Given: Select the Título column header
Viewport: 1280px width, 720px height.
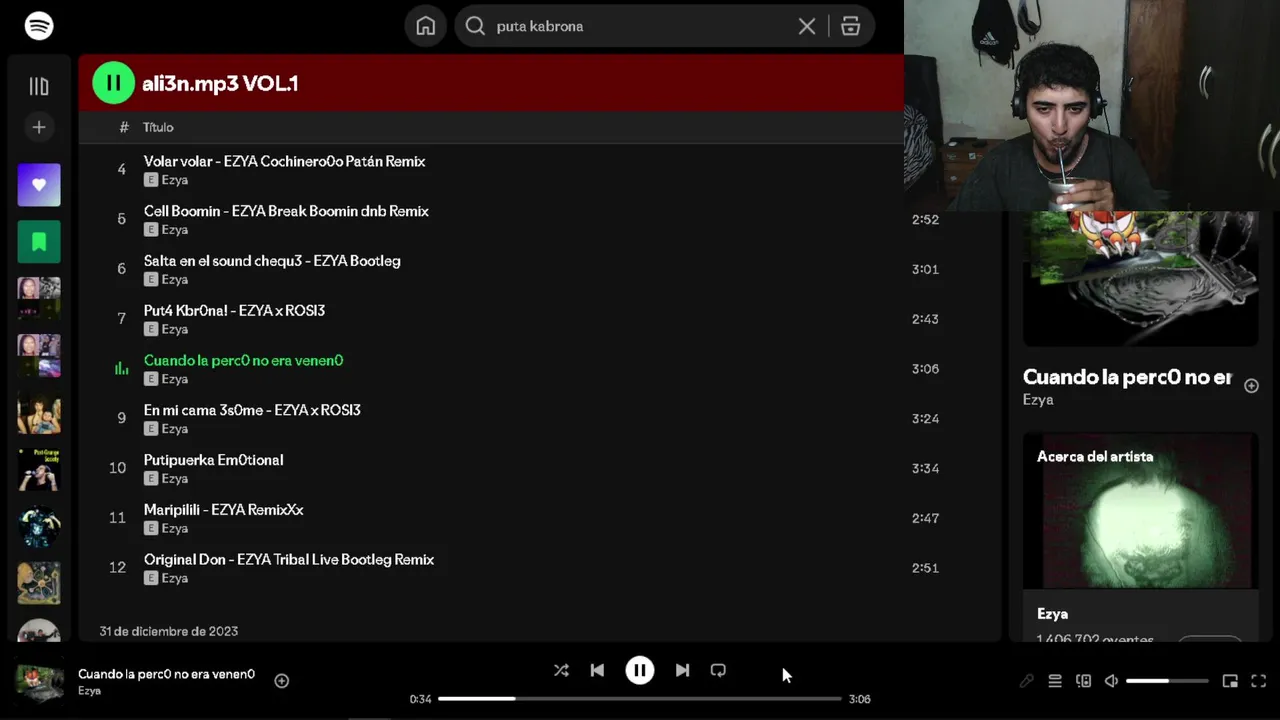Looking at the screenshot, I should tap(158, 127).
